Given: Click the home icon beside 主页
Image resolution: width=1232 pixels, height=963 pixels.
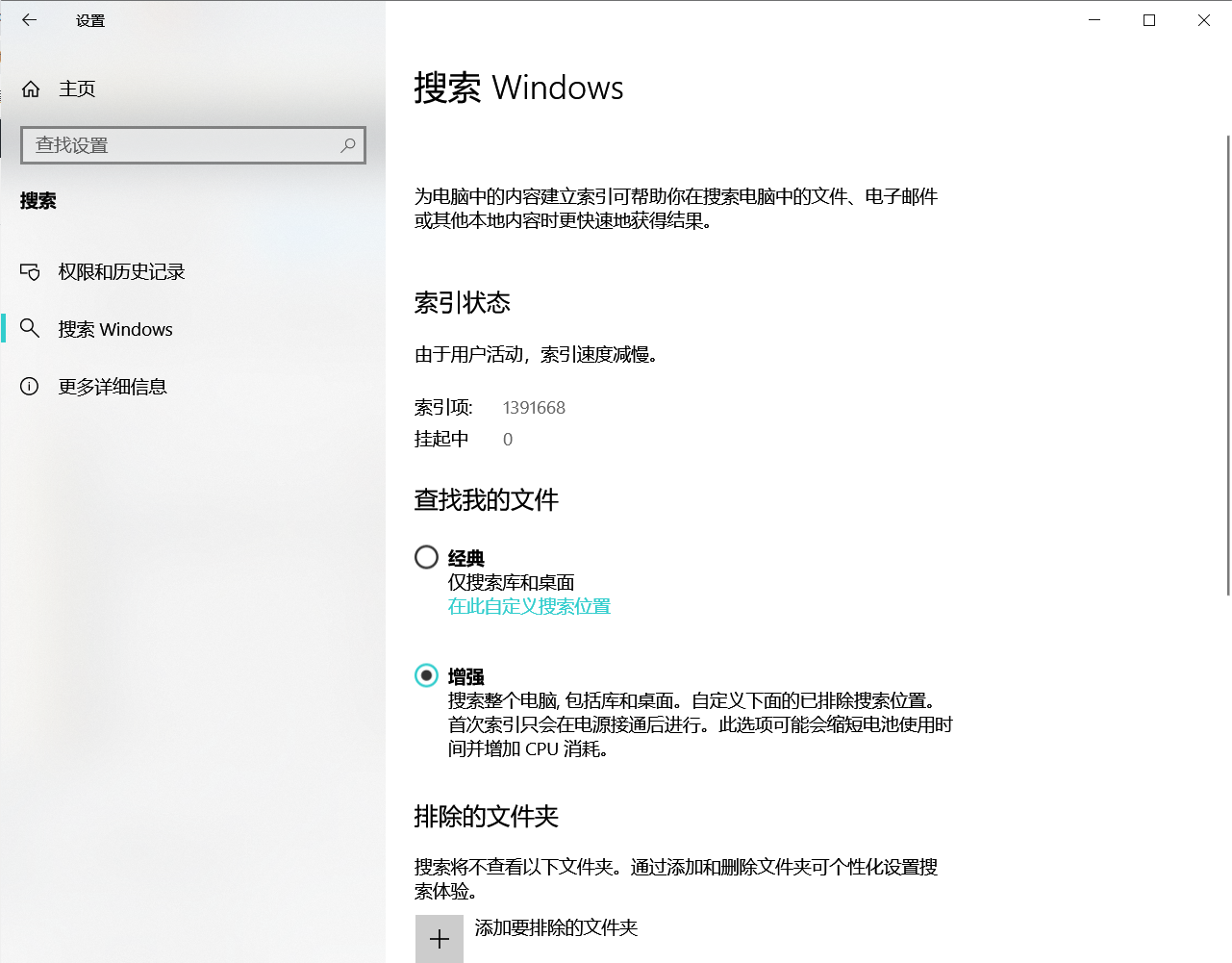Looking at the screenshot, I should [x=31, y=89].
